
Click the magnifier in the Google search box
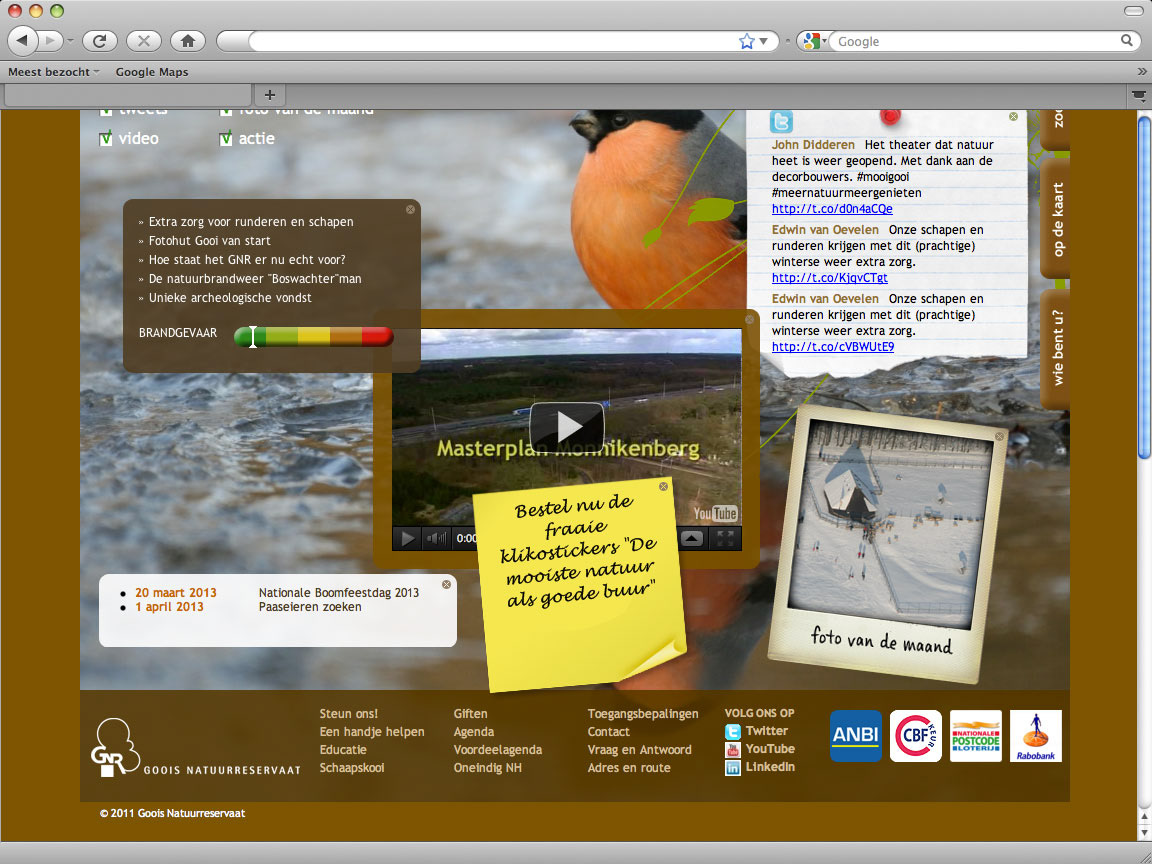(x=1127, y=41)
